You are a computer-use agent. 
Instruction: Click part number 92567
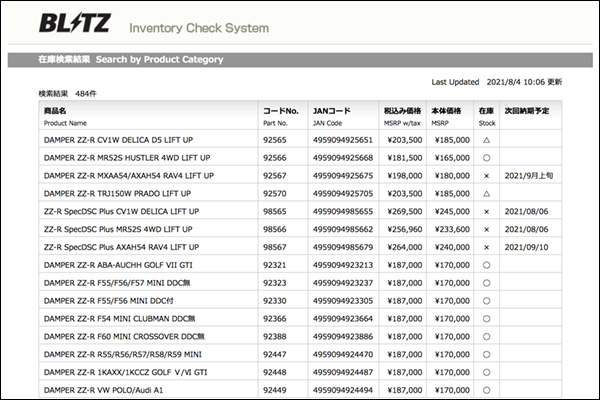pyautogui.click(x=275, y=176)
